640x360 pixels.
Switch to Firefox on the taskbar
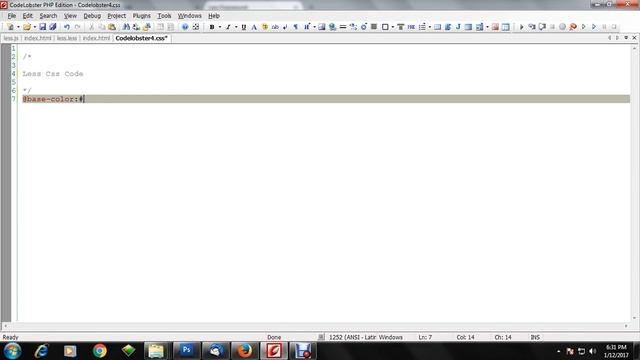point(245,351)
